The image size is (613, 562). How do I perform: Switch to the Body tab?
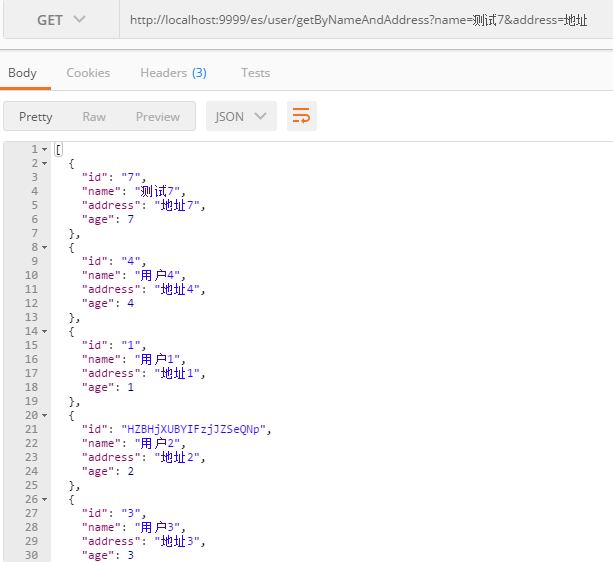[22, 73]
